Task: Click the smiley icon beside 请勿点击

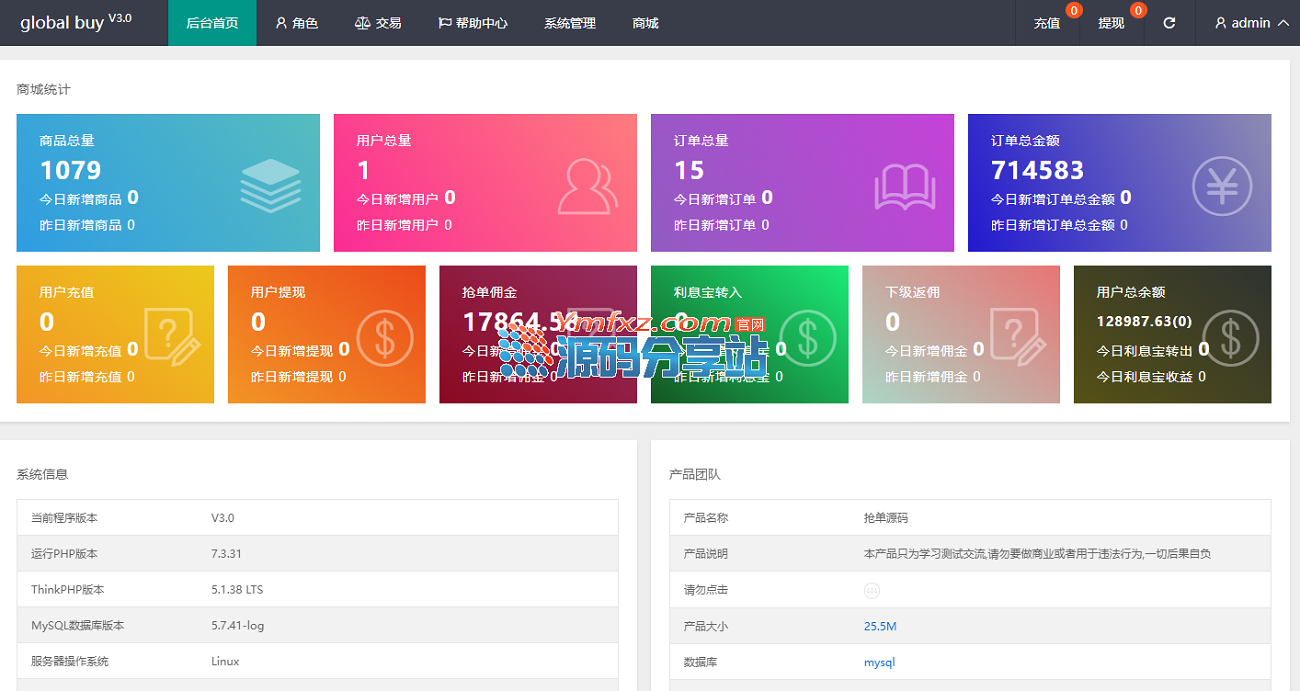Action: [x=871, y=590]
